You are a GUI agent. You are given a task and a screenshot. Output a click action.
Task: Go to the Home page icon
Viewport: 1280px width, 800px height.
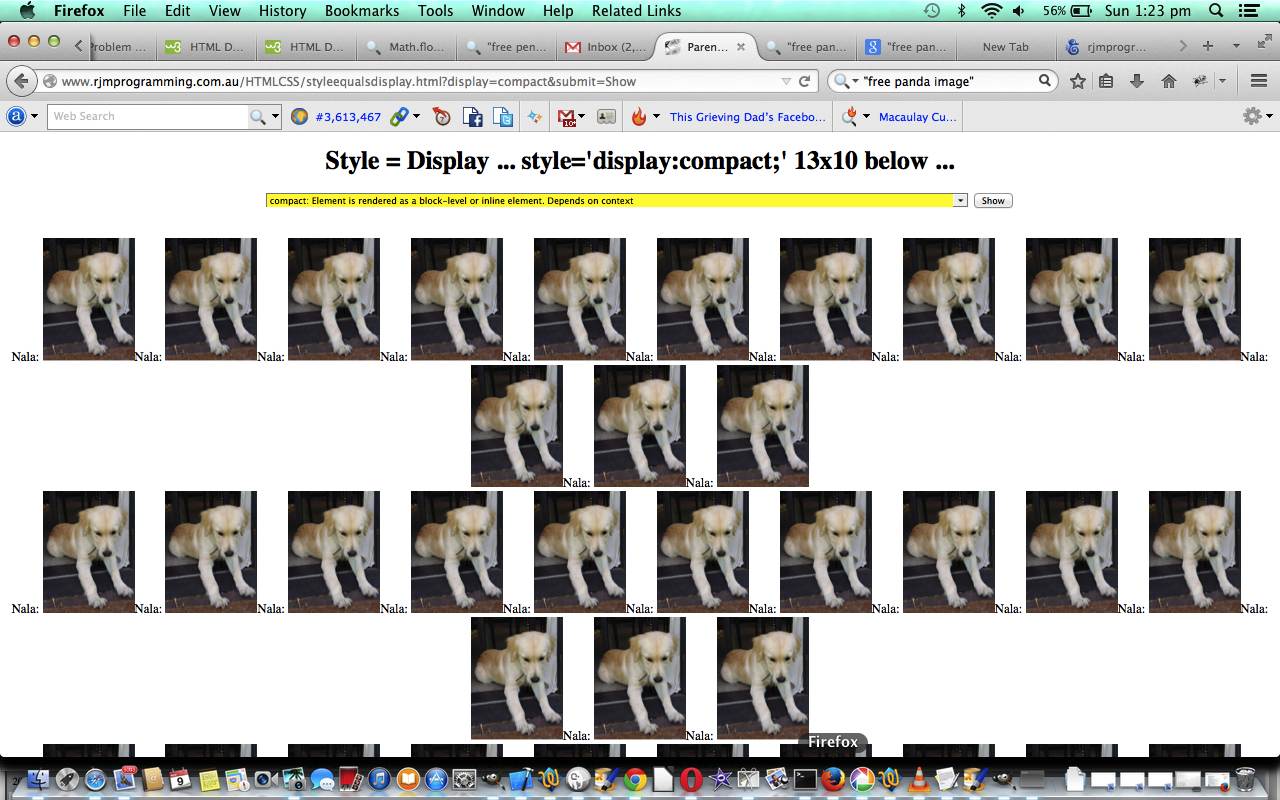tap(1167, 81)
